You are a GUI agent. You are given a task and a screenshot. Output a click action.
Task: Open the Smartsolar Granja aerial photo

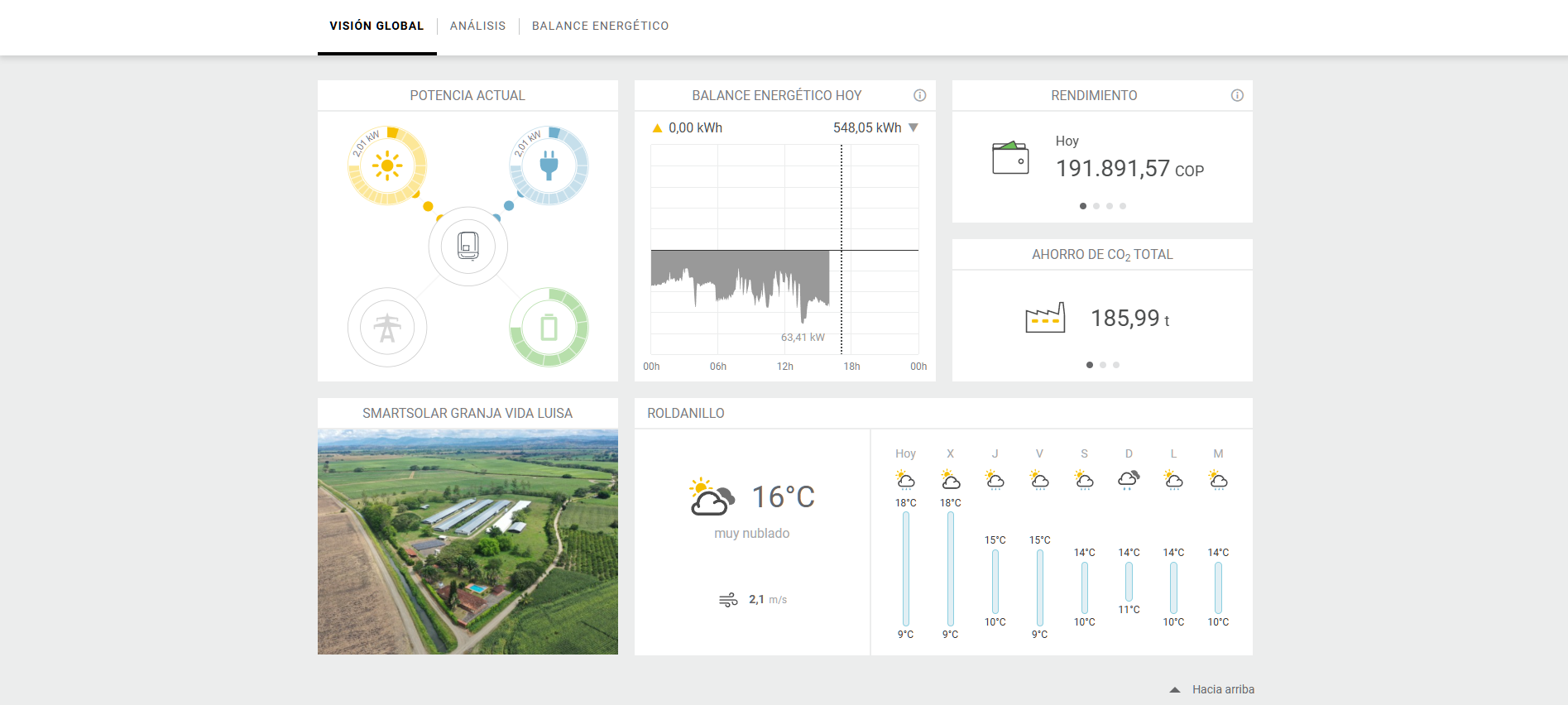(468, 541)
